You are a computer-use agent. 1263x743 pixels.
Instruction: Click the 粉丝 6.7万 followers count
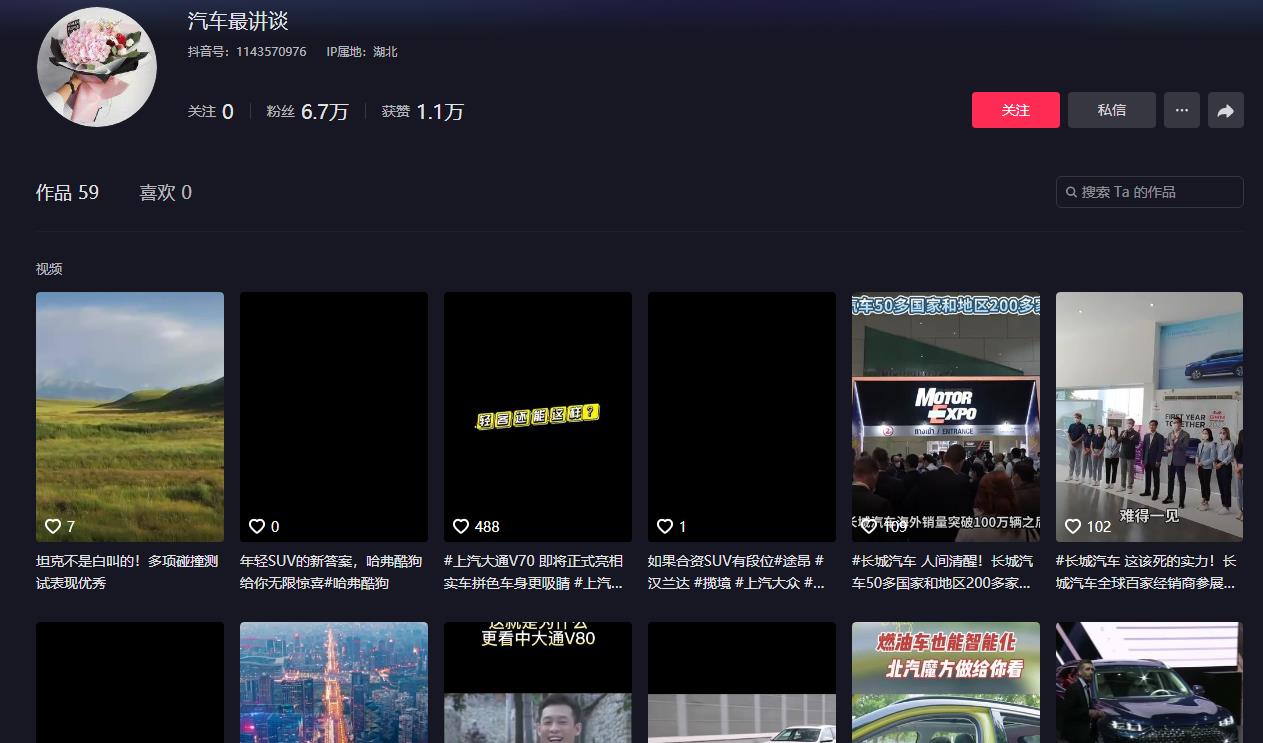(x=307, y=112)
